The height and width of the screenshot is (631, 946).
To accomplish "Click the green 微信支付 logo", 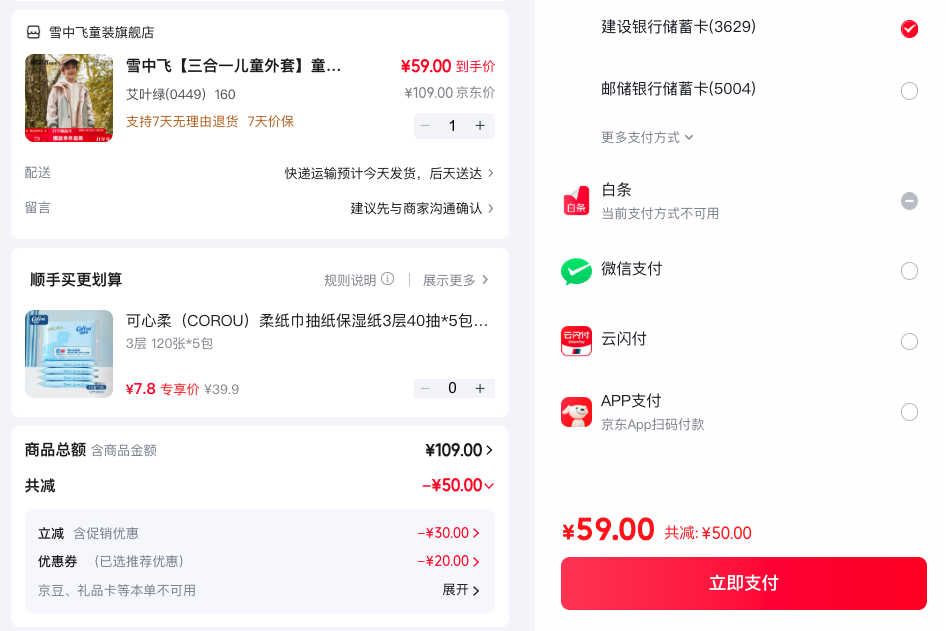I will click(576, 271).
